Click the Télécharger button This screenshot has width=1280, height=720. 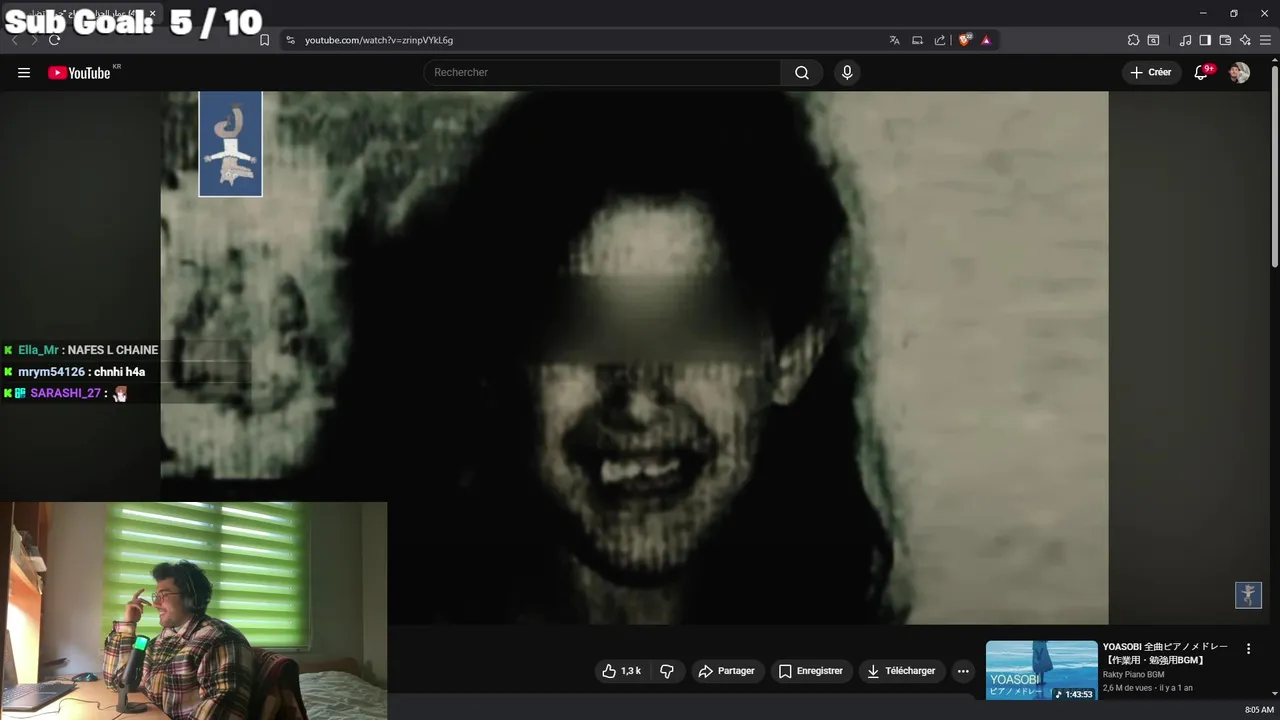tap(901, 671)
